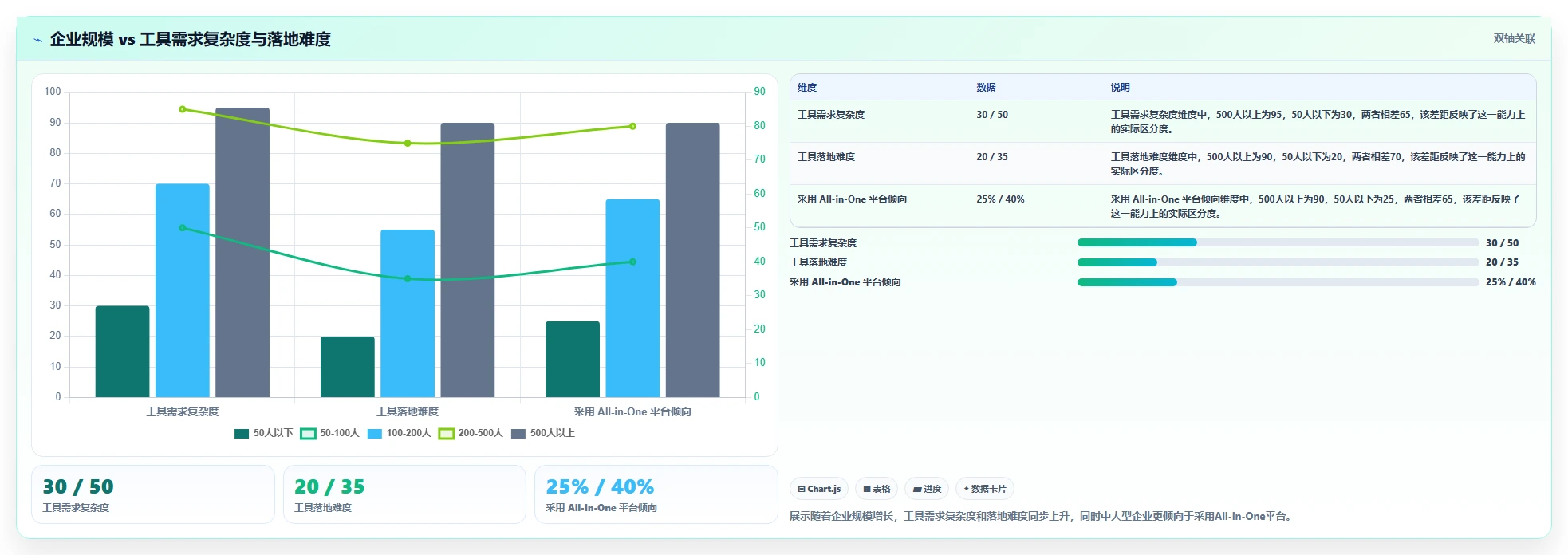Click the 采用 All-in-One 平台倾向 x-axis label
The height and width of the screenshot is (555, 1568).
click(x=632, y=411)
